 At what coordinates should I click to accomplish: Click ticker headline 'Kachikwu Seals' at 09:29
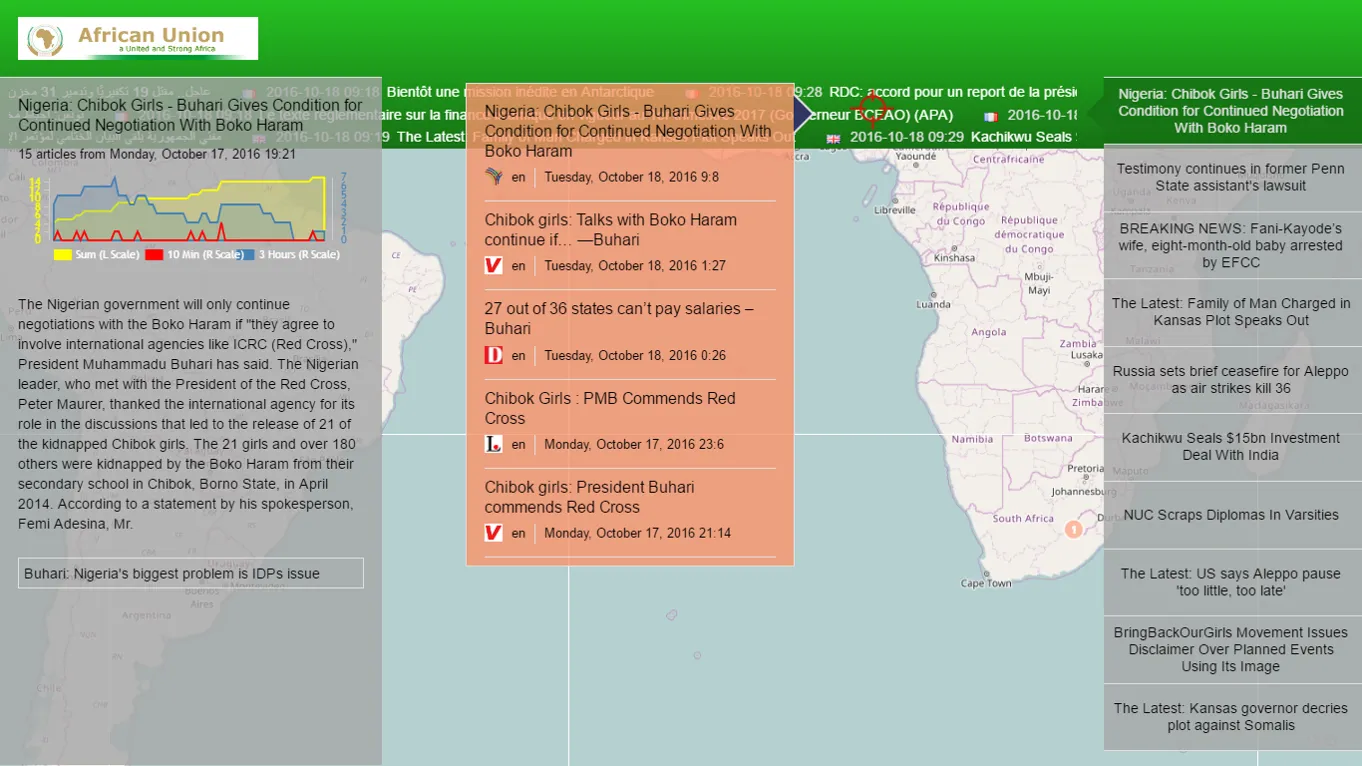coord(1022,137)
